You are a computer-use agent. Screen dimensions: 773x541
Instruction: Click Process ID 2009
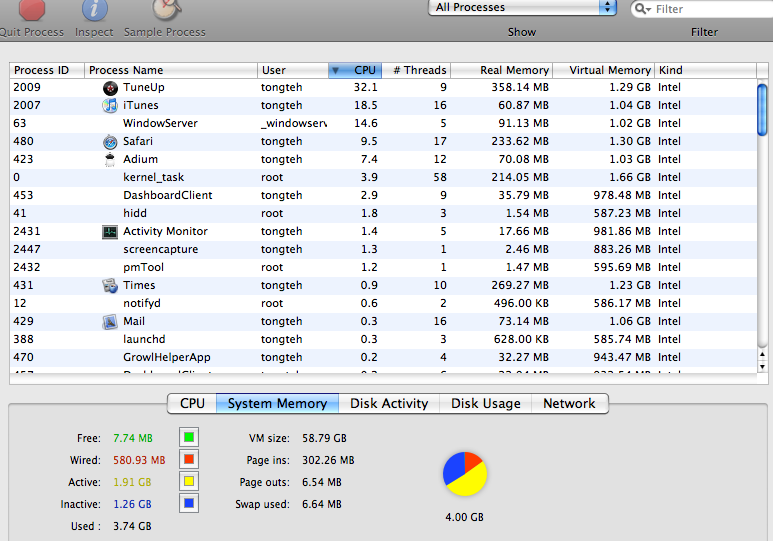(x=27, y=87)
